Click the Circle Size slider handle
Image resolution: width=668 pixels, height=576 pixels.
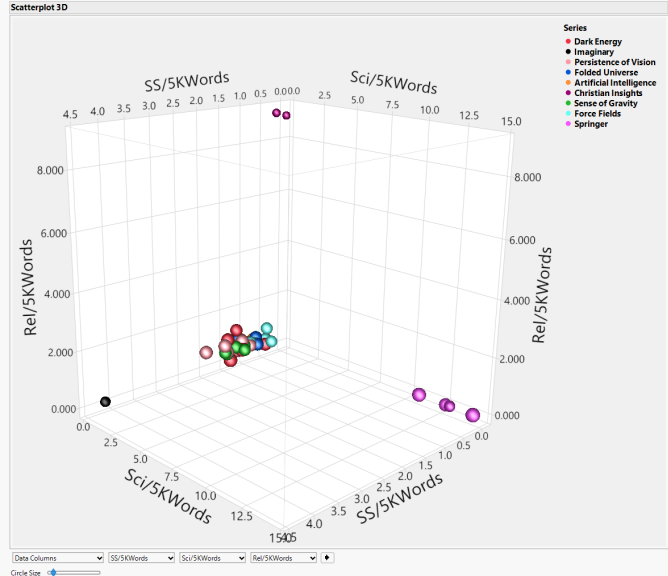[x=52, y=572]
